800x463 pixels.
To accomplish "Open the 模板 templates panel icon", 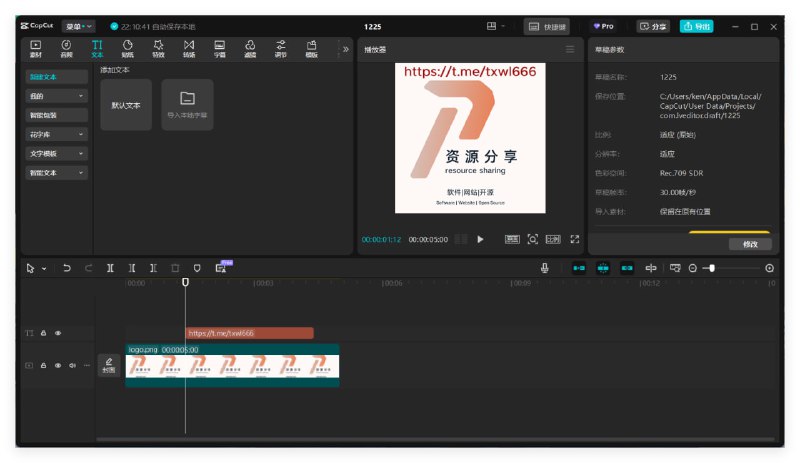I will pyautogui.click(x=311, y=48).
